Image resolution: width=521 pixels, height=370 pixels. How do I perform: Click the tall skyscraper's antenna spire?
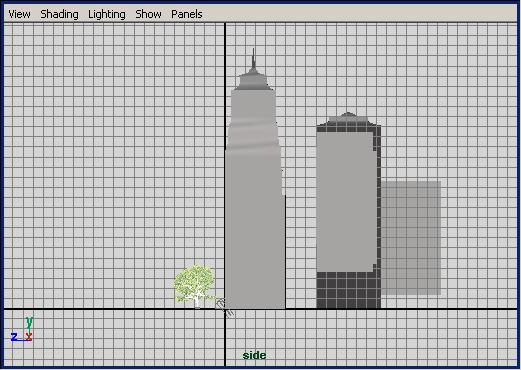point(253,58)
